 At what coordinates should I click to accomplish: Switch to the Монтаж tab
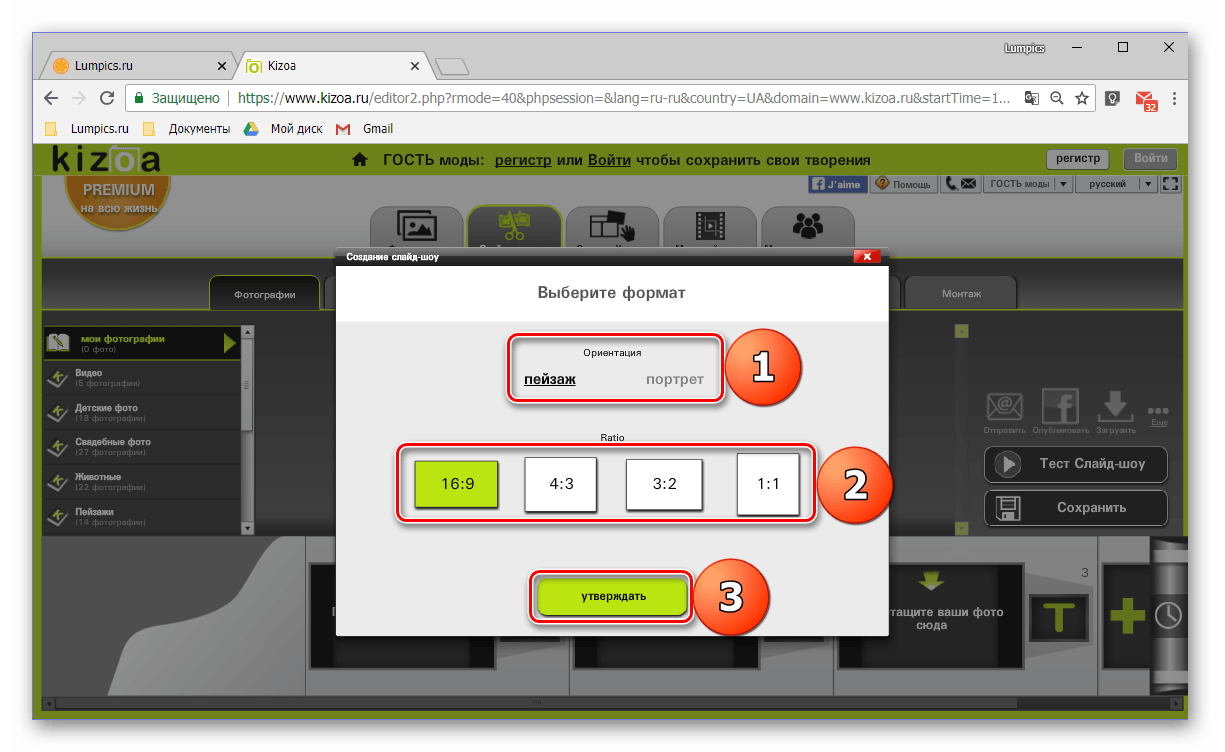961,293
